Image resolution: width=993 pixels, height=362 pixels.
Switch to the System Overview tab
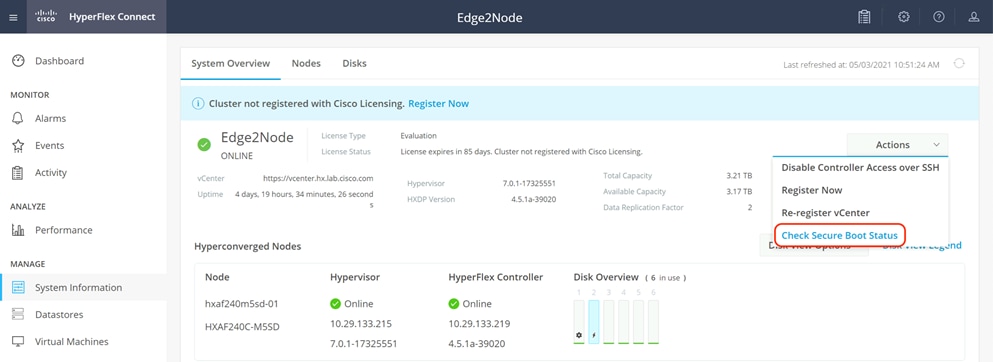231,63
